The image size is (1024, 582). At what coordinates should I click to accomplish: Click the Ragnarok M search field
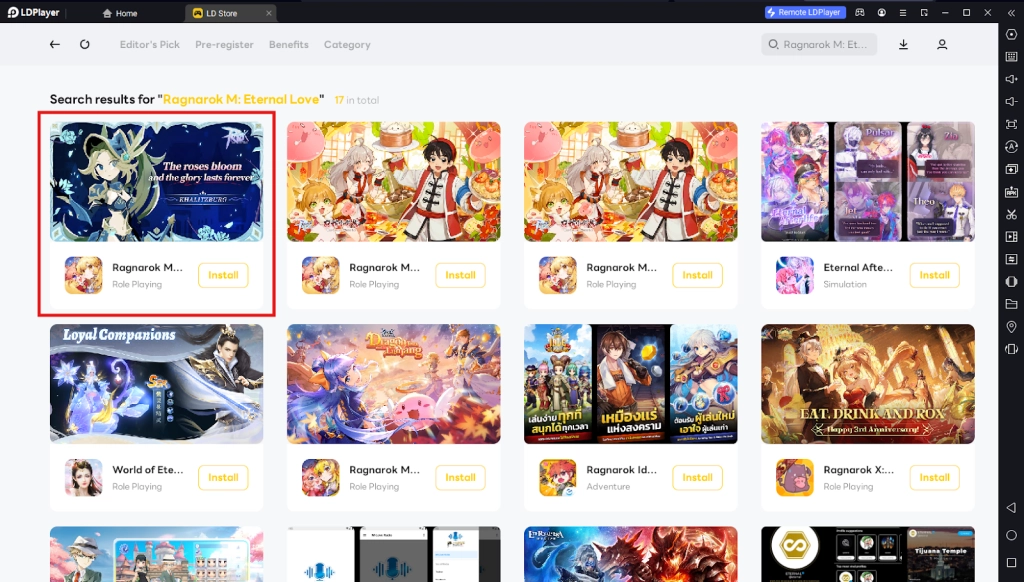pos(820,45)
